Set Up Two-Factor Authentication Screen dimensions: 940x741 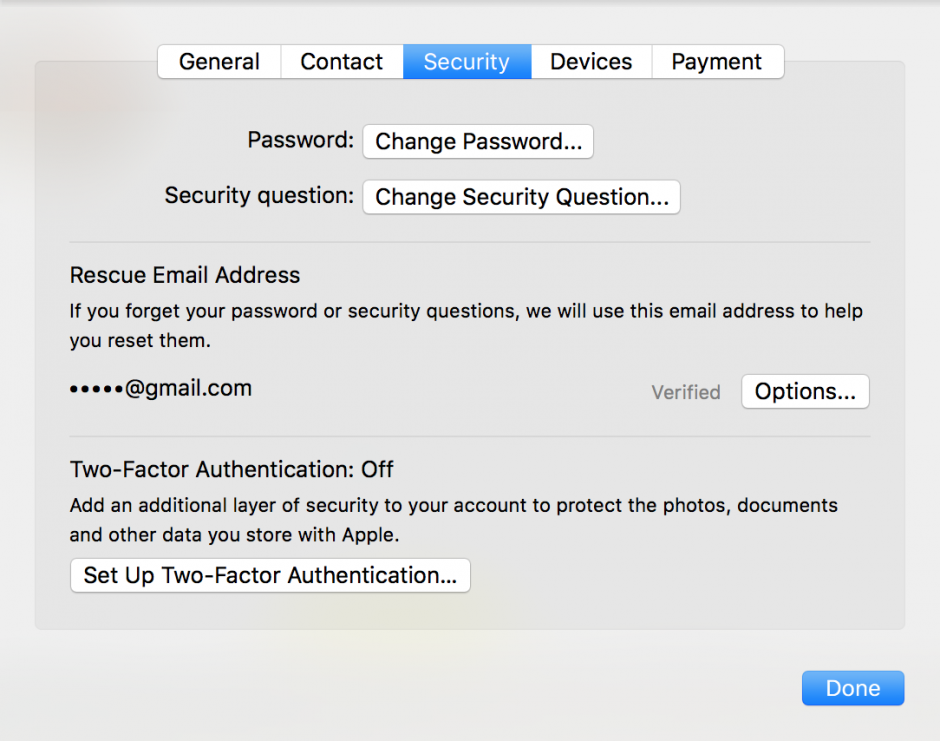[x=269, y=575]
